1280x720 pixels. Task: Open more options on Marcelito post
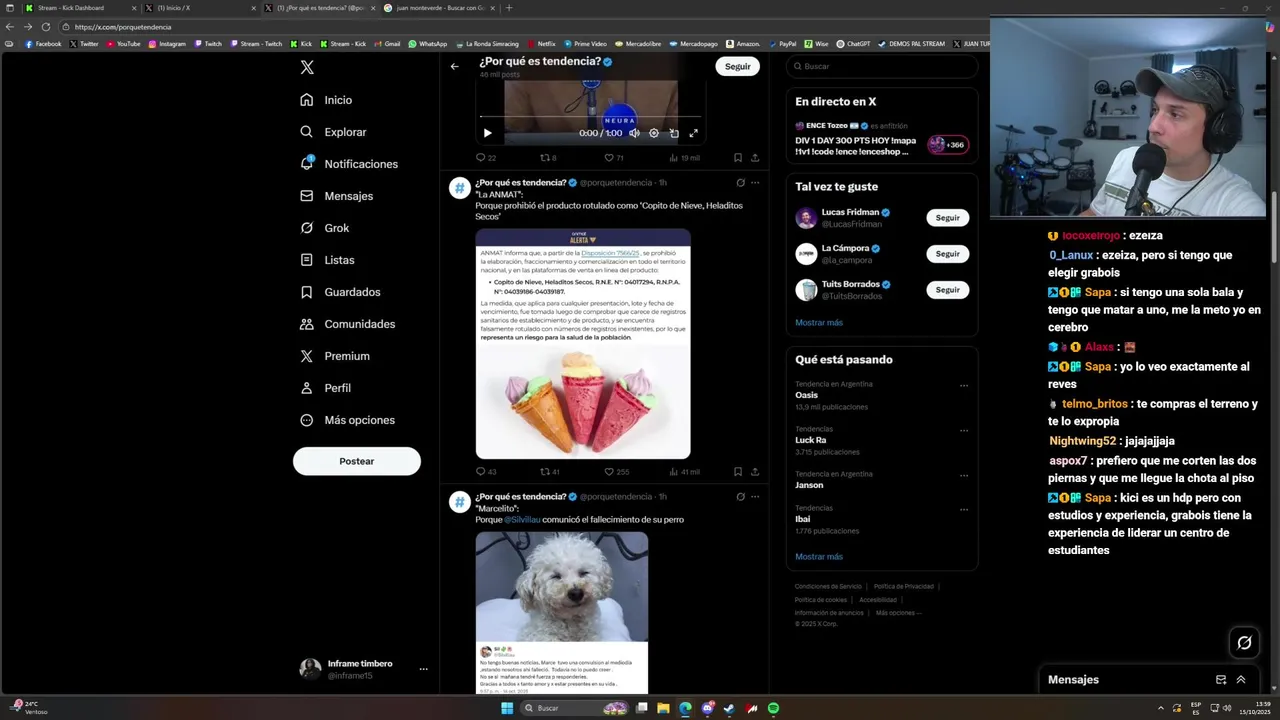pos(755,497)
